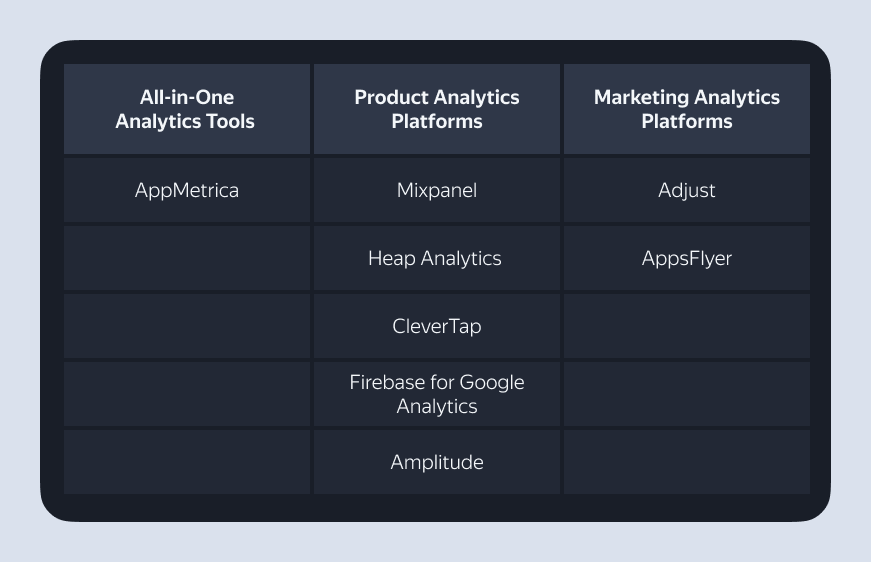Click the Mixpanel table cell

(x=437, y=190)
